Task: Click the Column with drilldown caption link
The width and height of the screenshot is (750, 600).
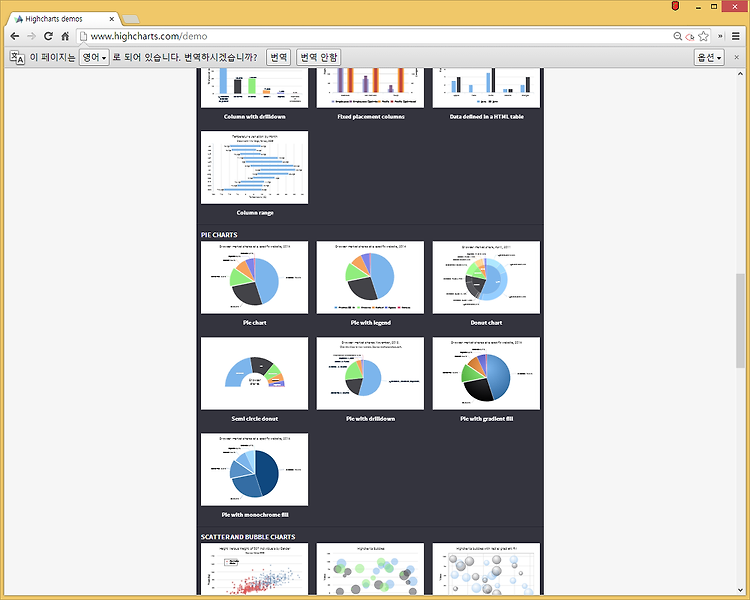Action: pos(254,117)
